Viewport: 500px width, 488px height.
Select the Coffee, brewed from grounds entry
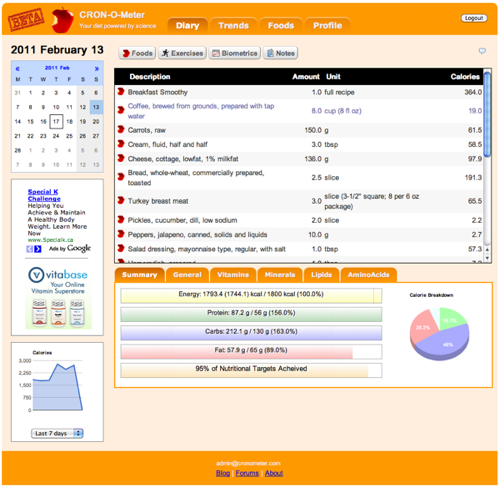pos(201,111)
